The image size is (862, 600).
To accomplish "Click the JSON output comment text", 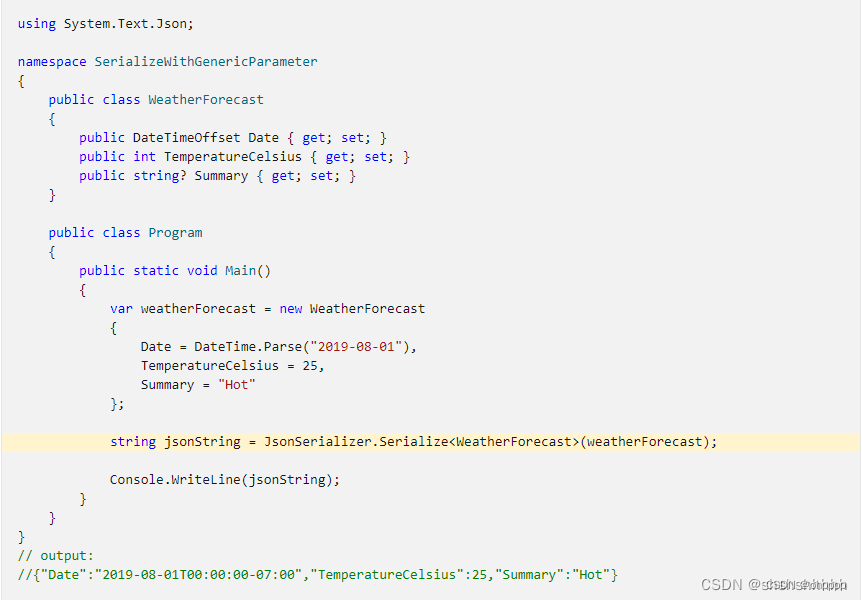I will (318, 575).
